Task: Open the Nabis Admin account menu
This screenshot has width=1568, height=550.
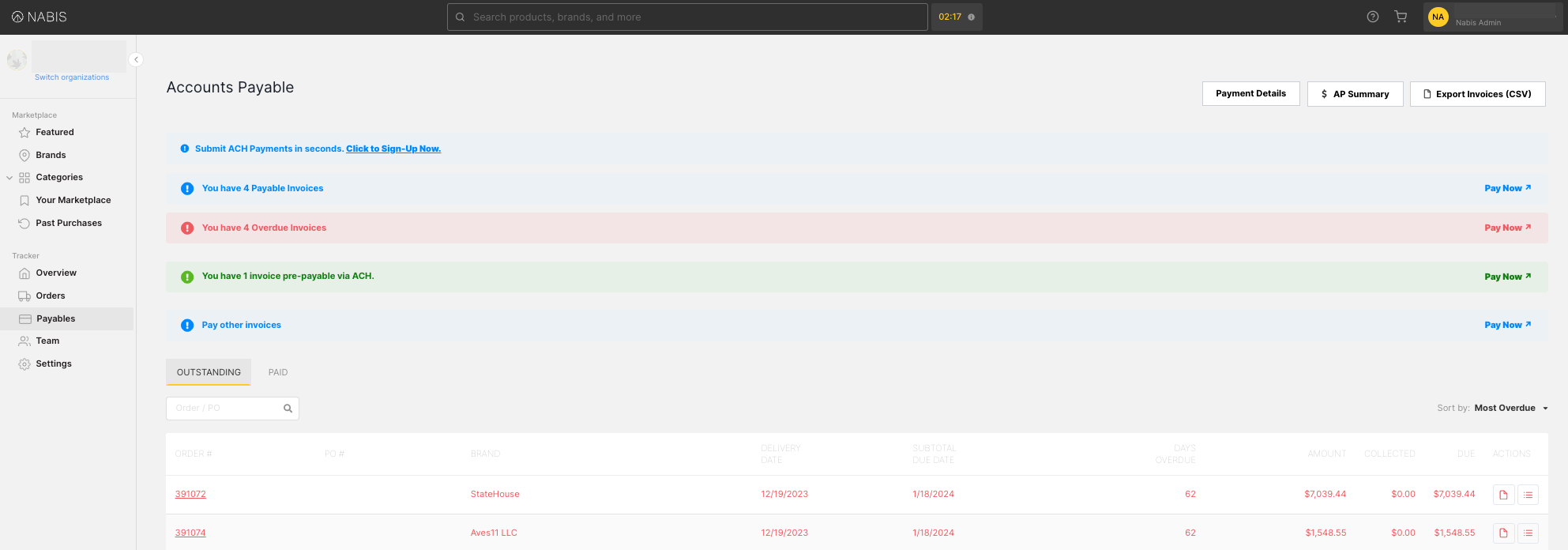Action: point(1491,17)
